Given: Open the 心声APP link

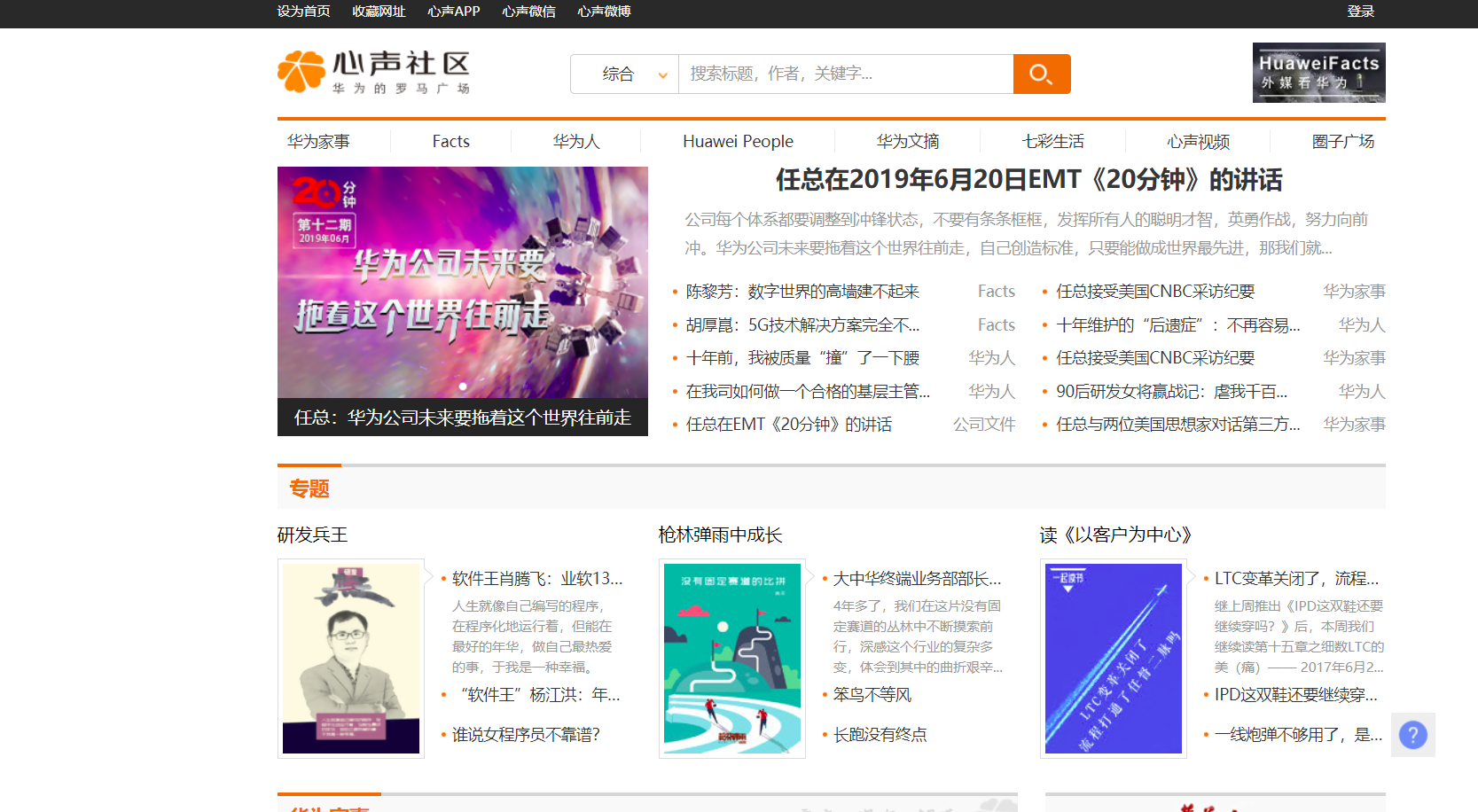Looking at the screenshot, I should pyautogui.click(x=453, y=12).
